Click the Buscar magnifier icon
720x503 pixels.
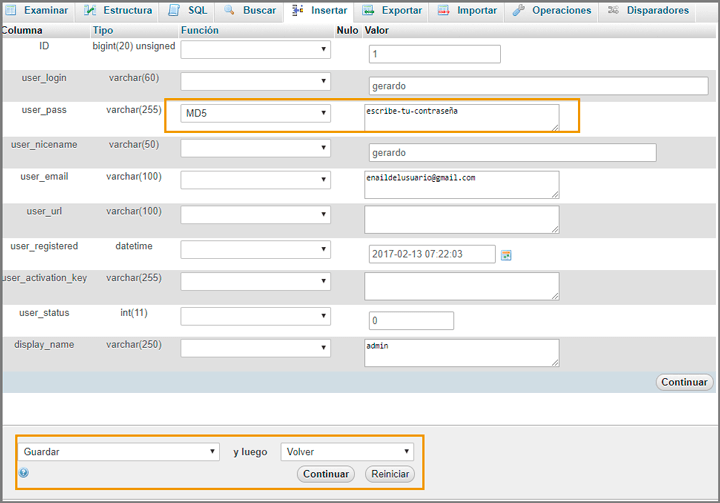229,11
